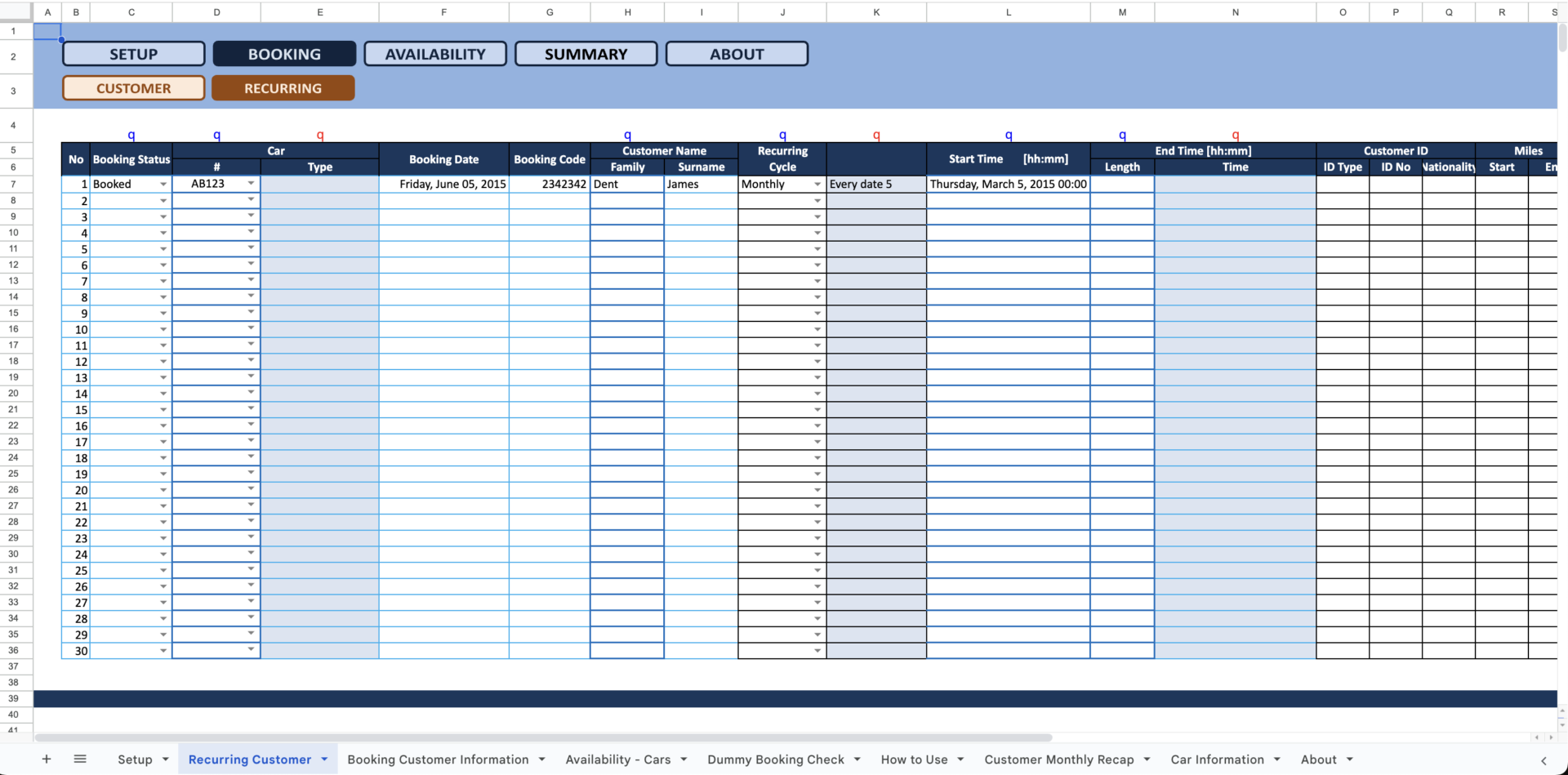The image size is (1568, 775).
Task: Open the Booking Status dropdown in row 1
Action: pyautogui.click(x=162, y=184)
